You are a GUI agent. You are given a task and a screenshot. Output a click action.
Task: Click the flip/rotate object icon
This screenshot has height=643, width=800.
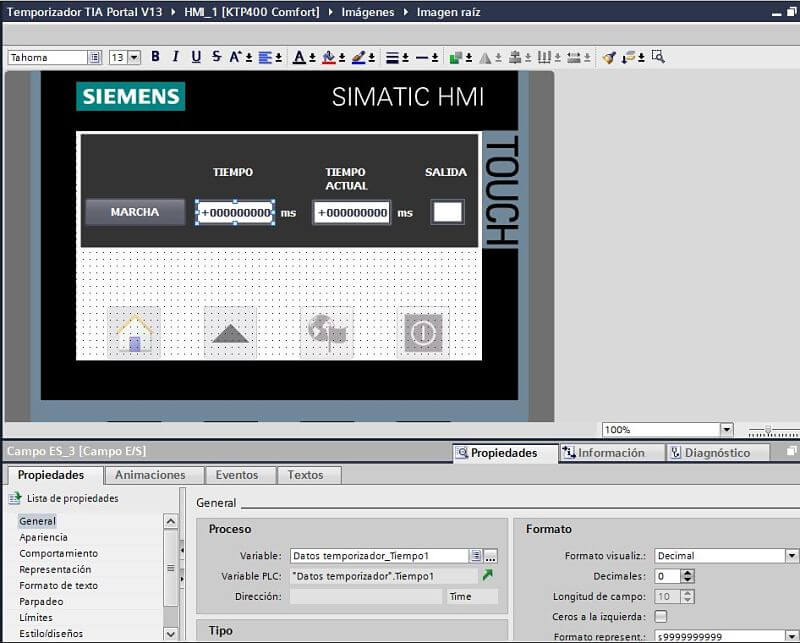click(x=485, y=58)
